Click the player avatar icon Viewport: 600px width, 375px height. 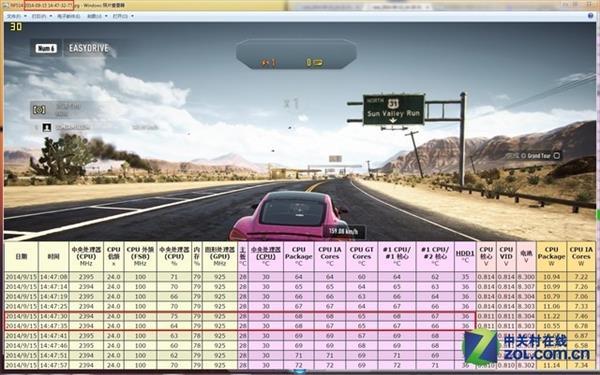[47, 127]
